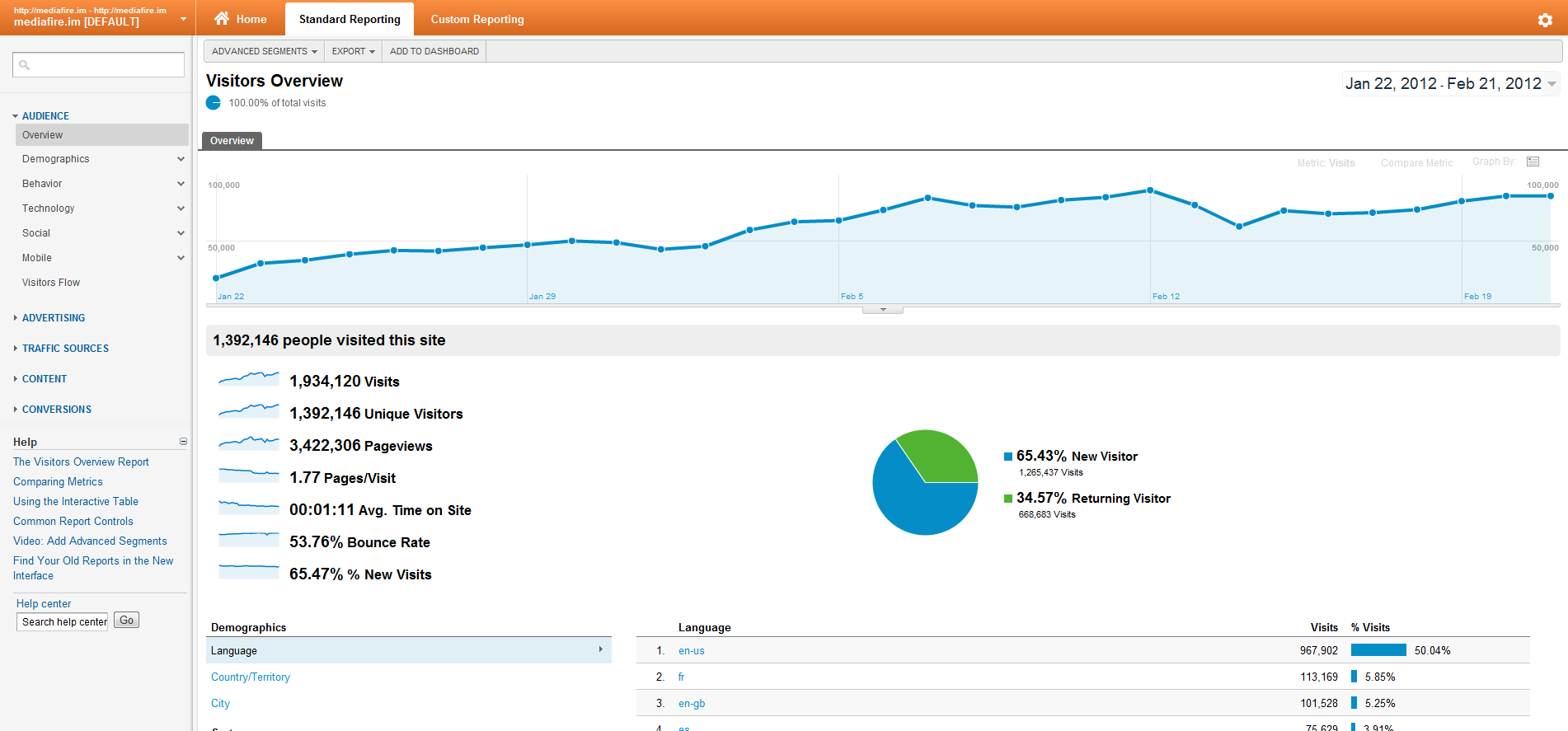
Task: Open the Advanced Segments dropdown
Action: point(264,51)
